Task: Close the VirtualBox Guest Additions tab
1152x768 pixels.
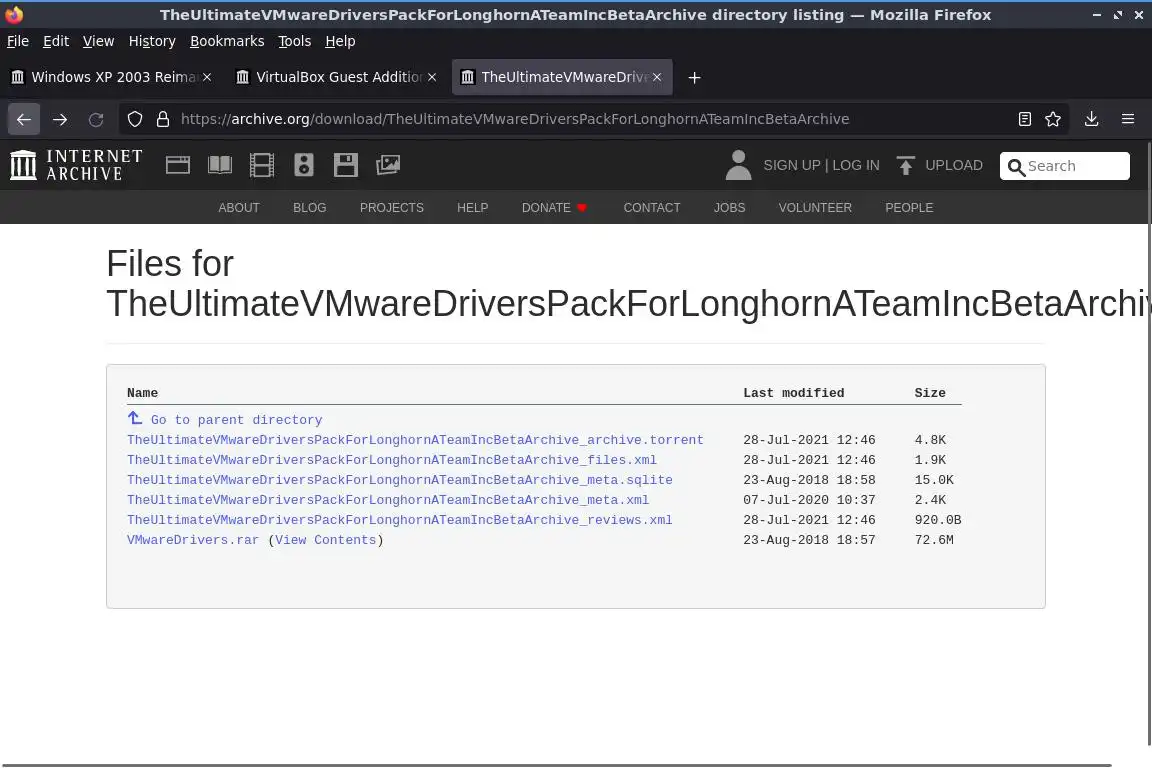Action: 432,77
